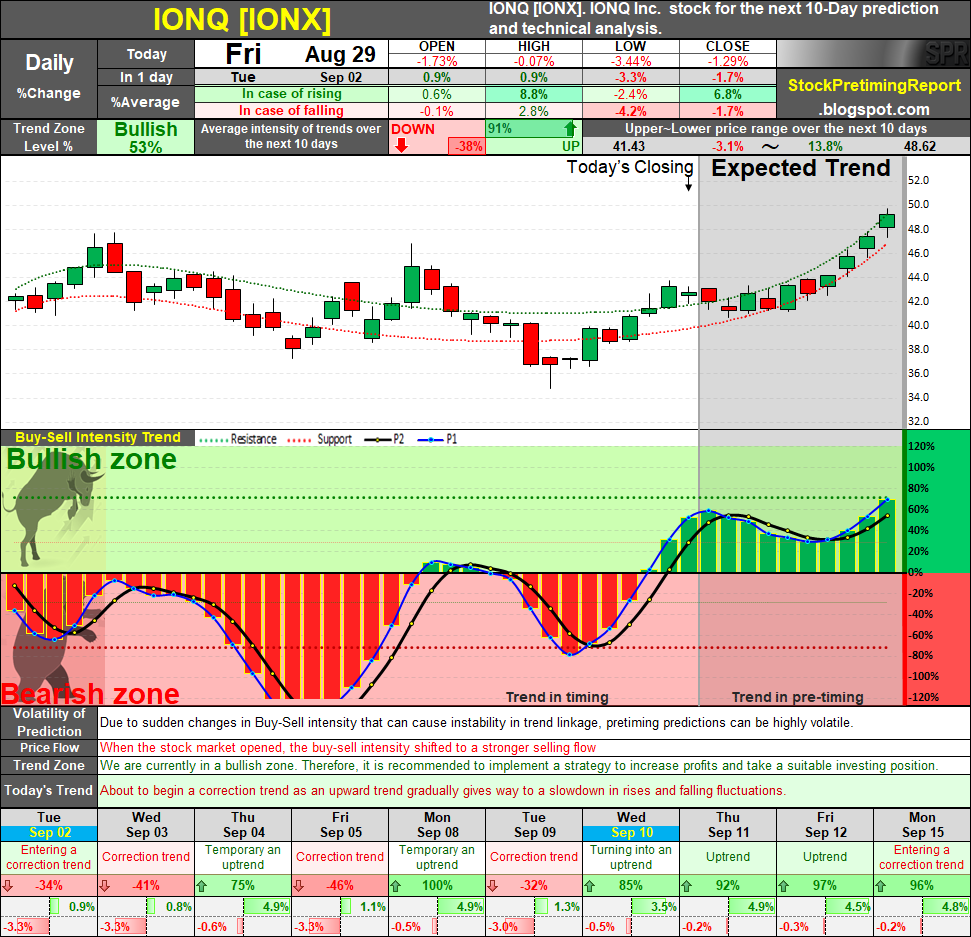This screenshot has width=971, height=937.
Task: Click the HIGH -0.07% value
Action: click(533, 61)
